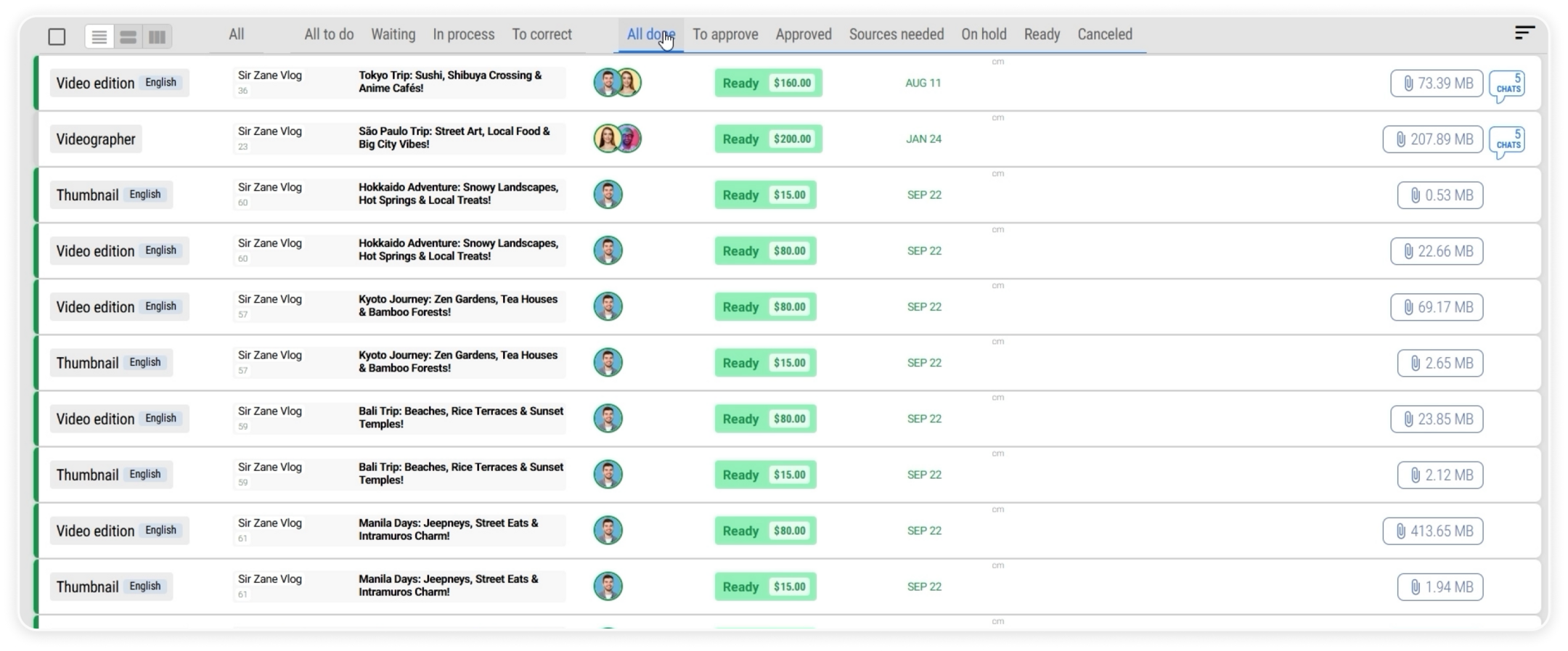This screenshot has width=1568, height=651.
Task: Select the Sources needed tab
Action: 896,34
